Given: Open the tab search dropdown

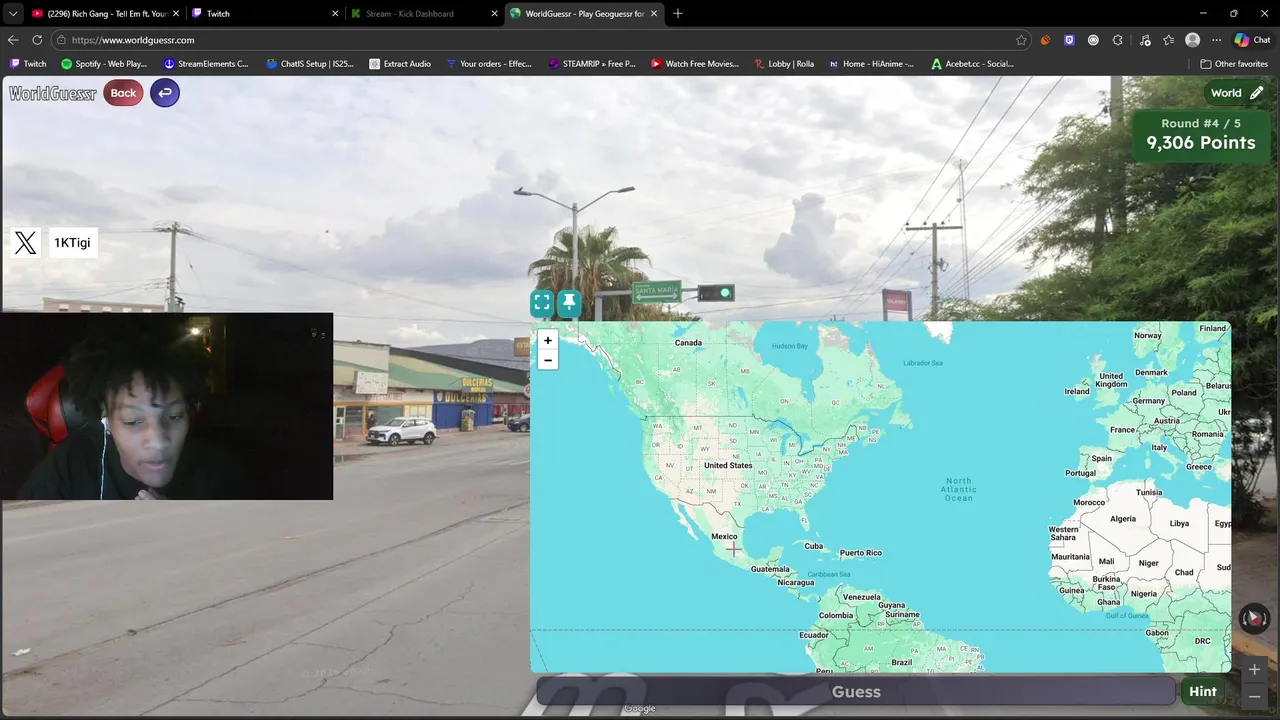Looking at the screenshot, I should tap(12, 14).
